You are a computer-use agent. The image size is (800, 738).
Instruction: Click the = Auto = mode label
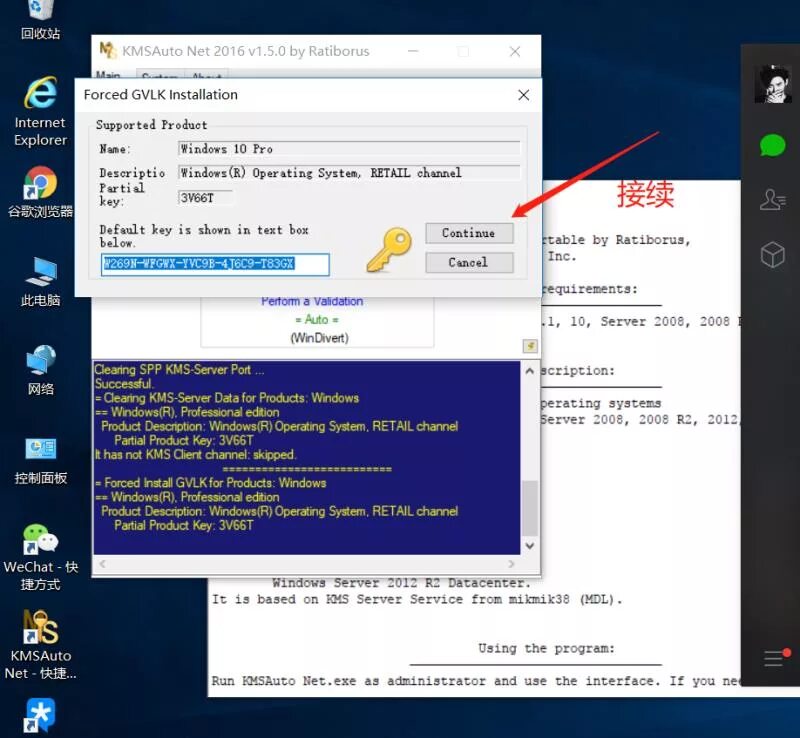(x=317, y=319)
